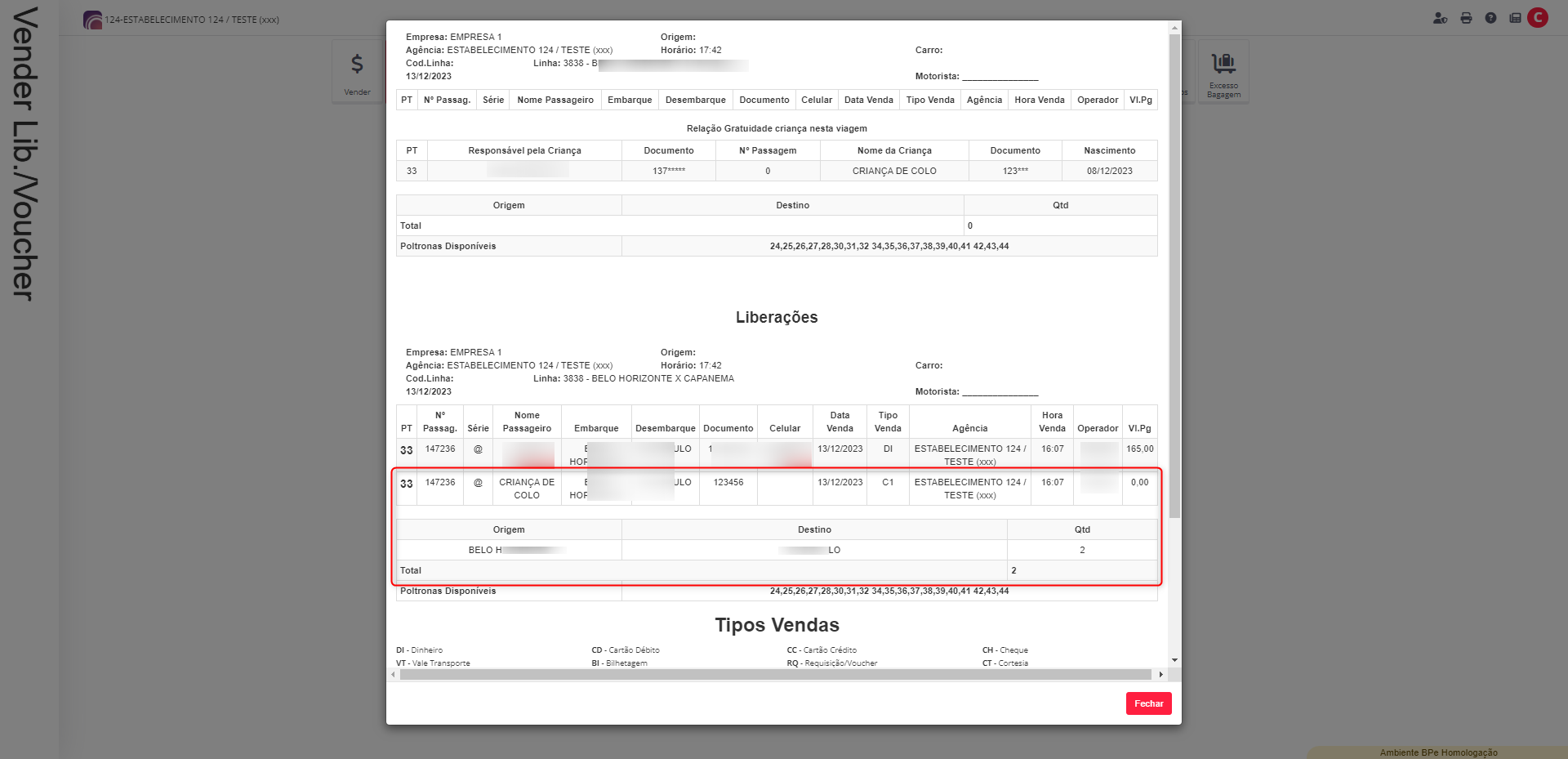
Task: Click the Qtd value 2 in the BELO H row
Action: click(1082, 550)
